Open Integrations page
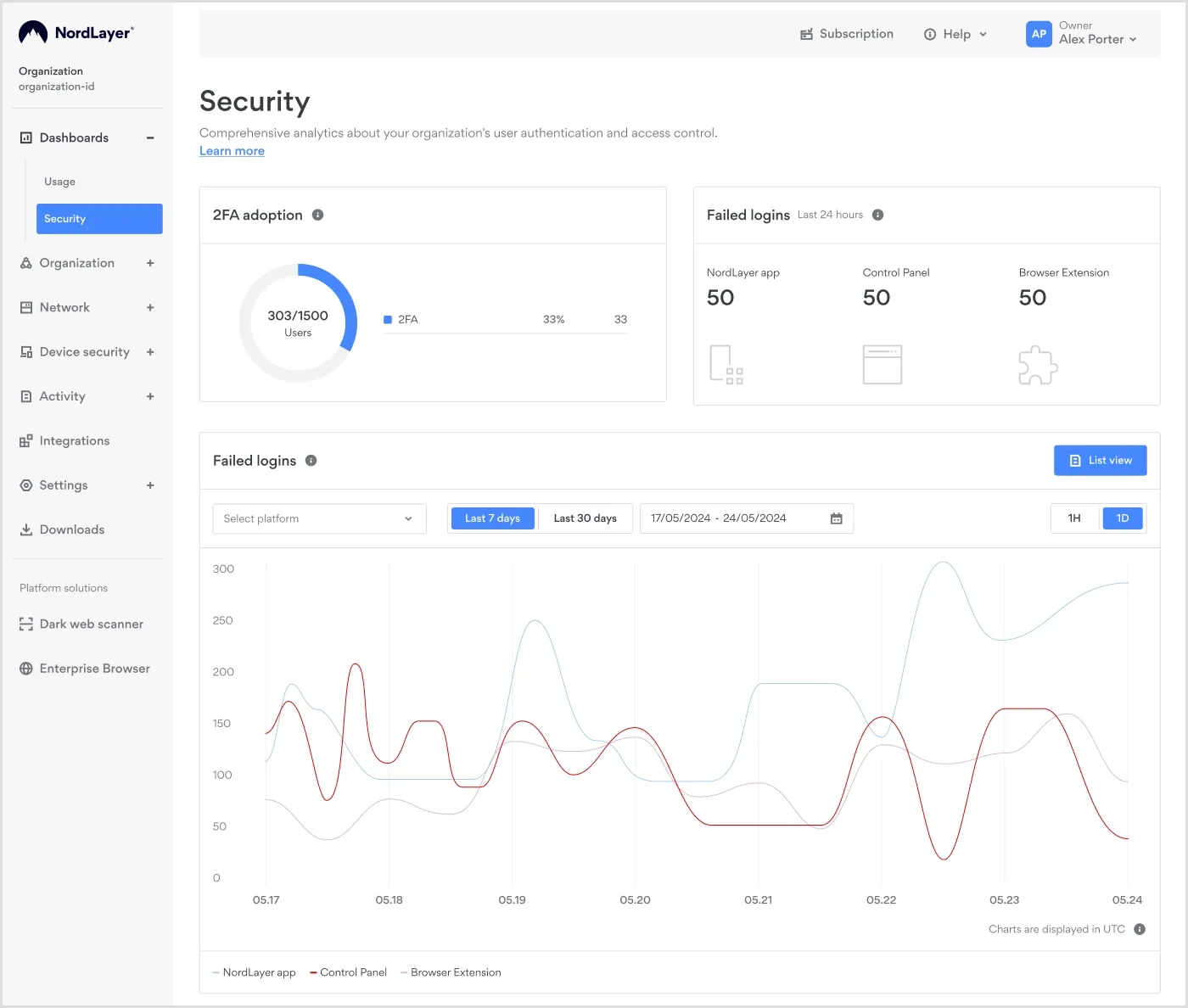The image size is (1188, 1008). point(75,441)
